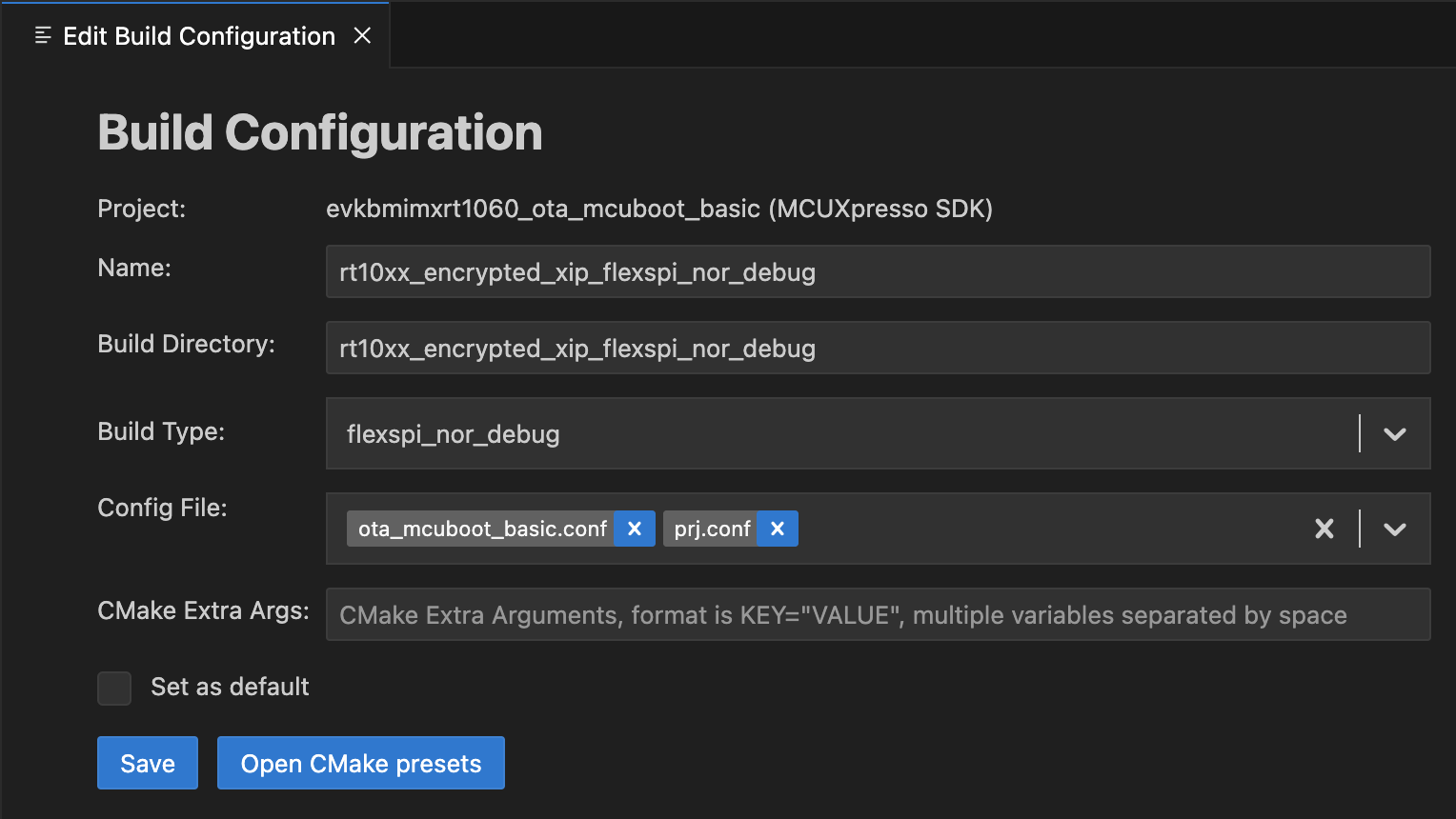
Task: Click the prj.conf tag label
Action: [x=712, y=529]
